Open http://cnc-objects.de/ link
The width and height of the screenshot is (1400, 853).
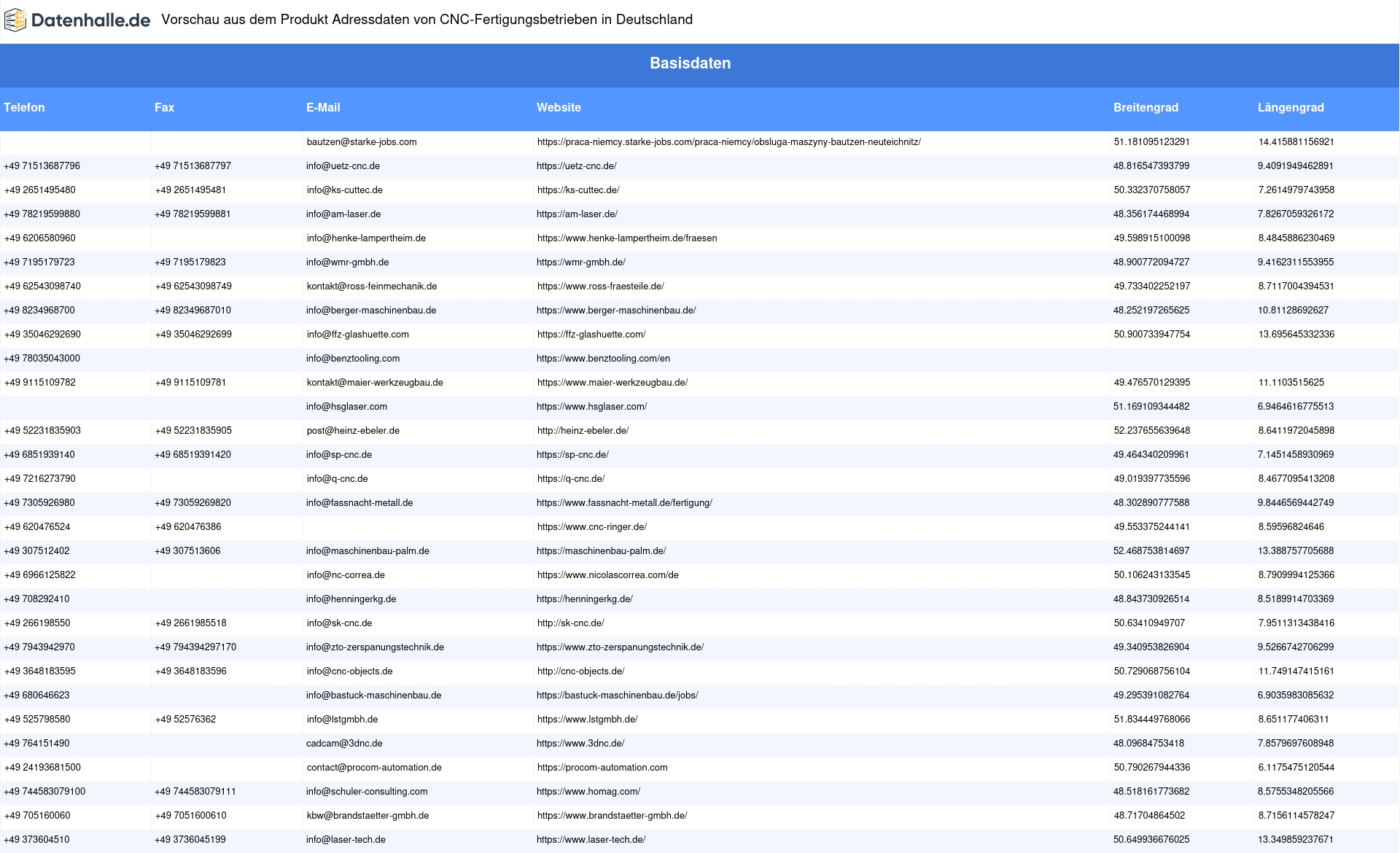(580, 671)
